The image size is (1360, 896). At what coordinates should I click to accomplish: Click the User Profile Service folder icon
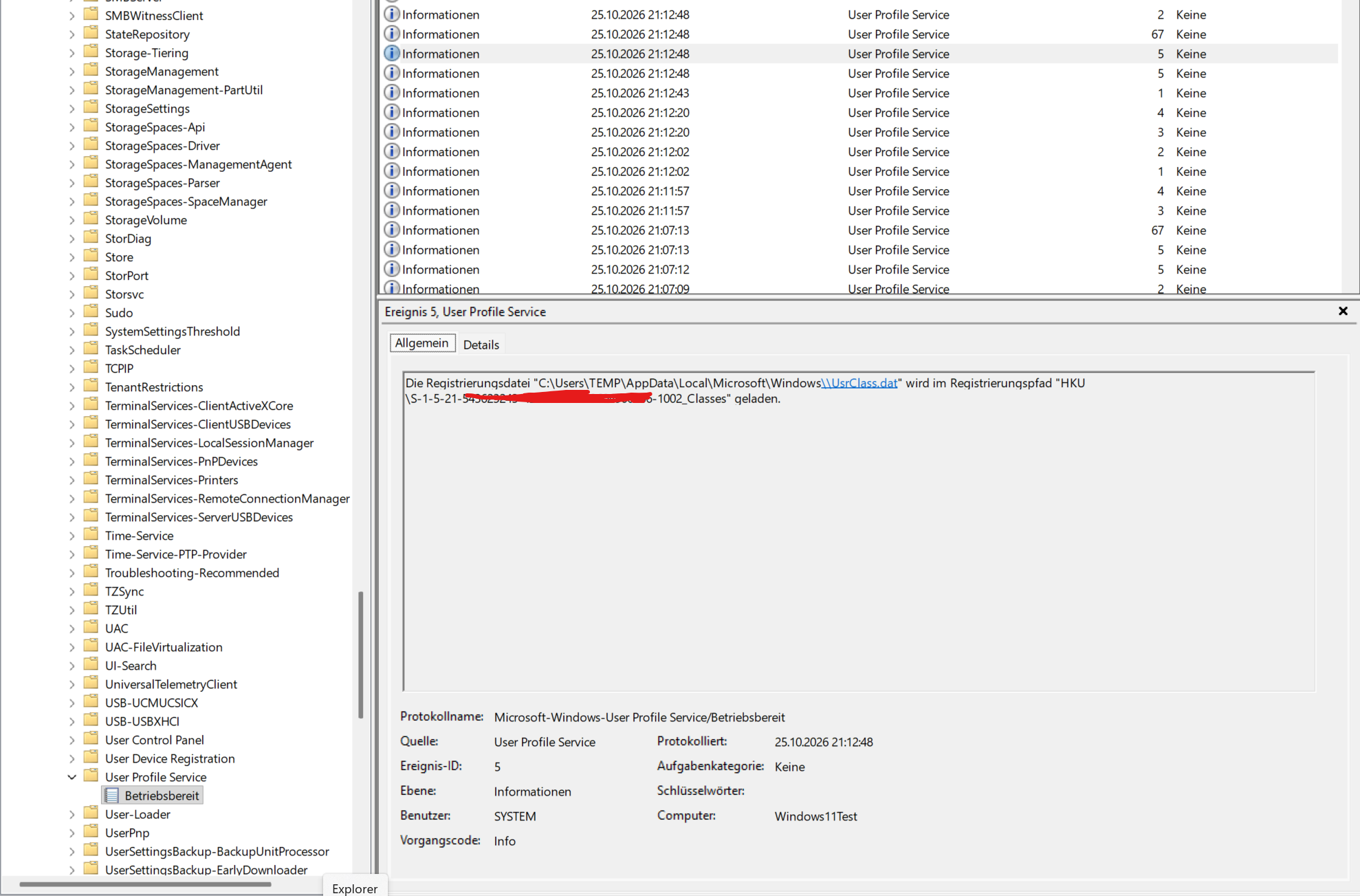(91, 776)
